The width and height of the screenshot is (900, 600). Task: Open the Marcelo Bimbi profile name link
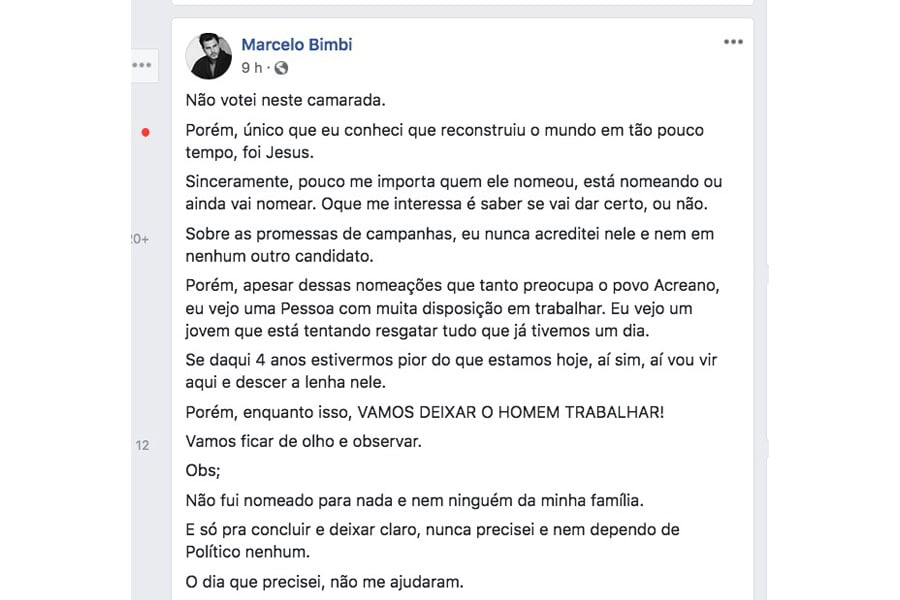297,44
